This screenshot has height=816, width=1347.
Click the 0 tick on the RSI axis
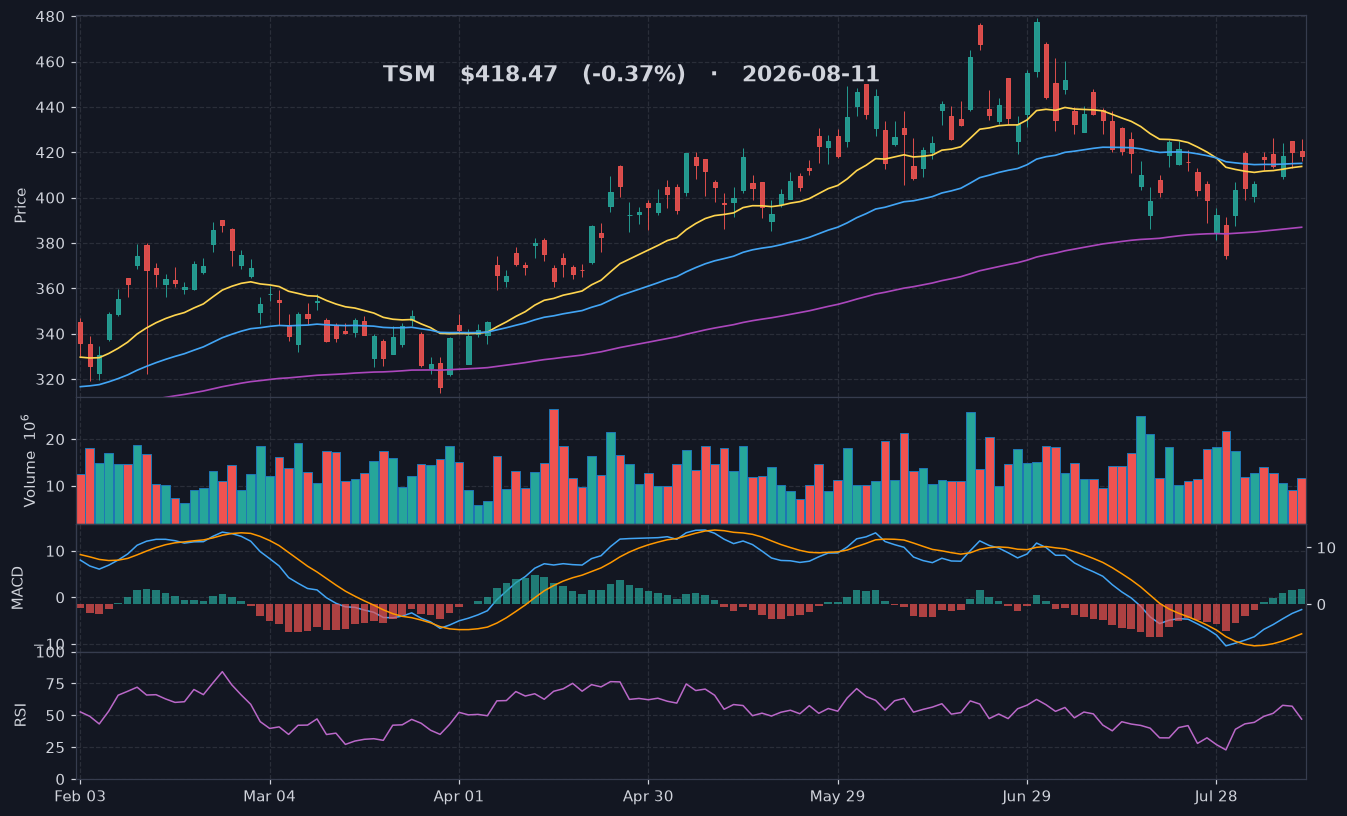point(62,779)
